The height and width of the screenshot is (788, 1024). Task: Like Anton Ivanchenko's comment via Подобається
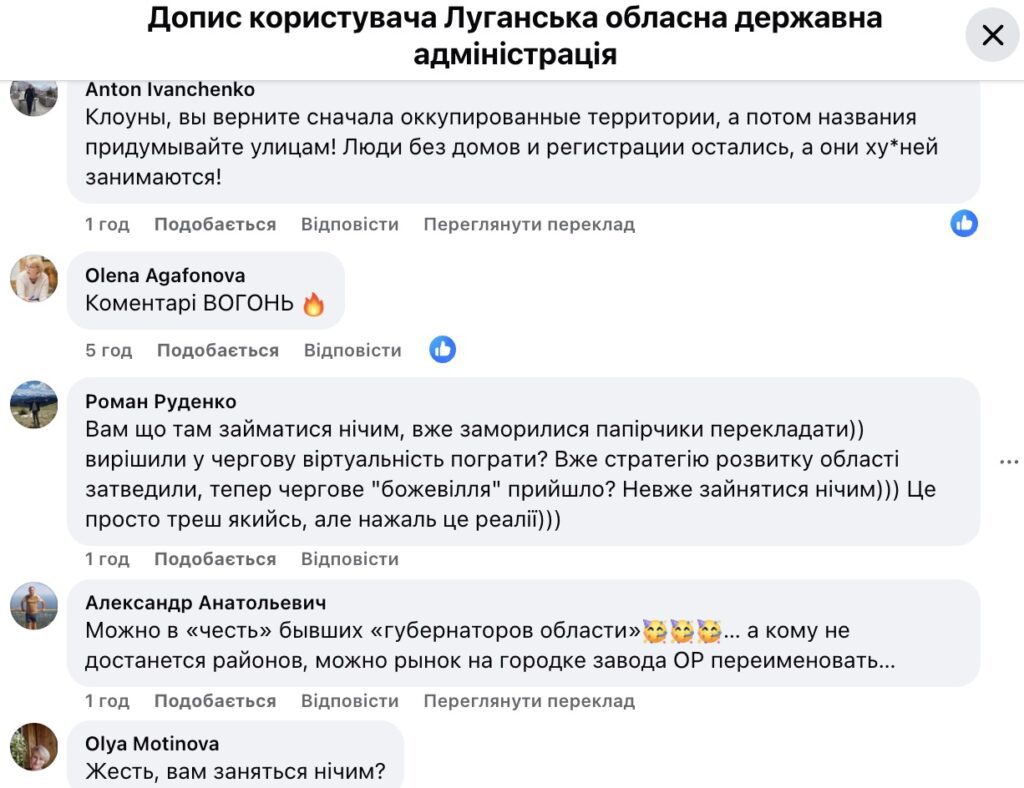pos(216,224)
